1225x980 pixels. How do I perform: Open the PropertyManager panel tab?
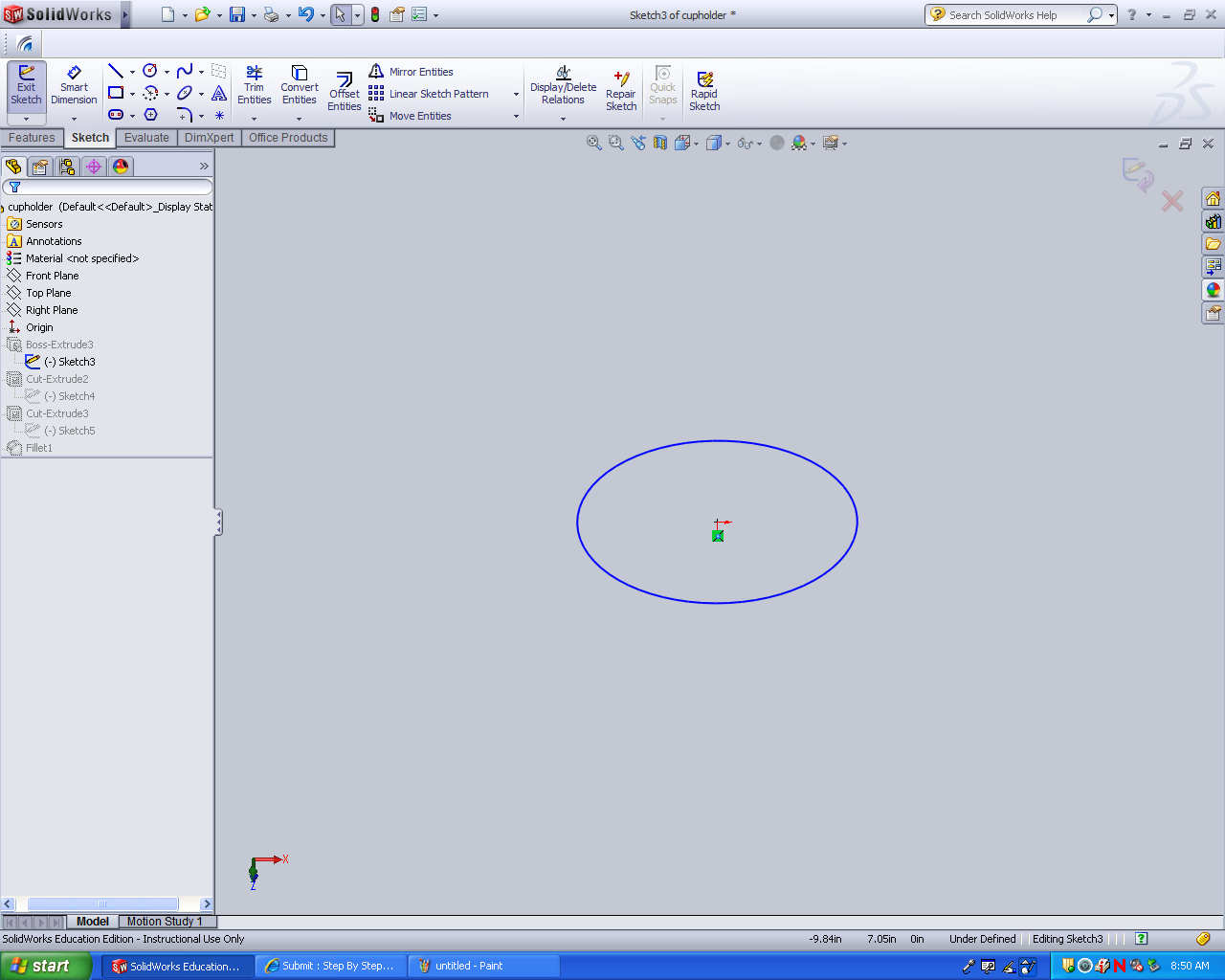click(40, 167)
